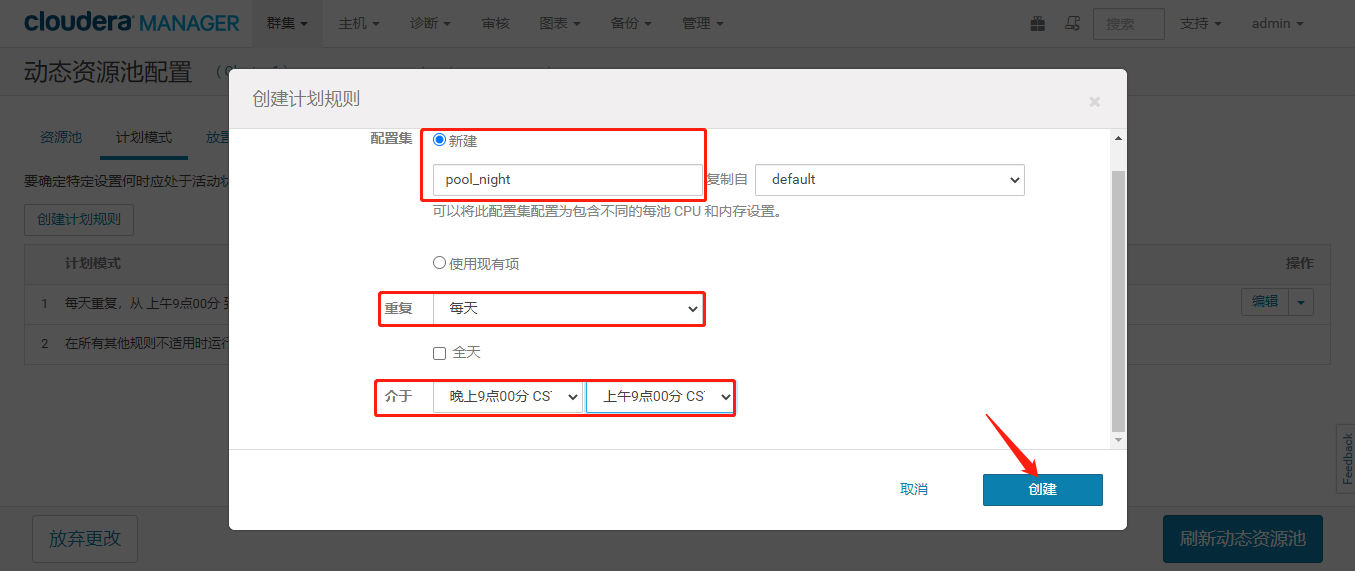This screenshot has width=1355, height=571.
Task: Click the 动态资源池配置 page title
Action: pos(108,72)
